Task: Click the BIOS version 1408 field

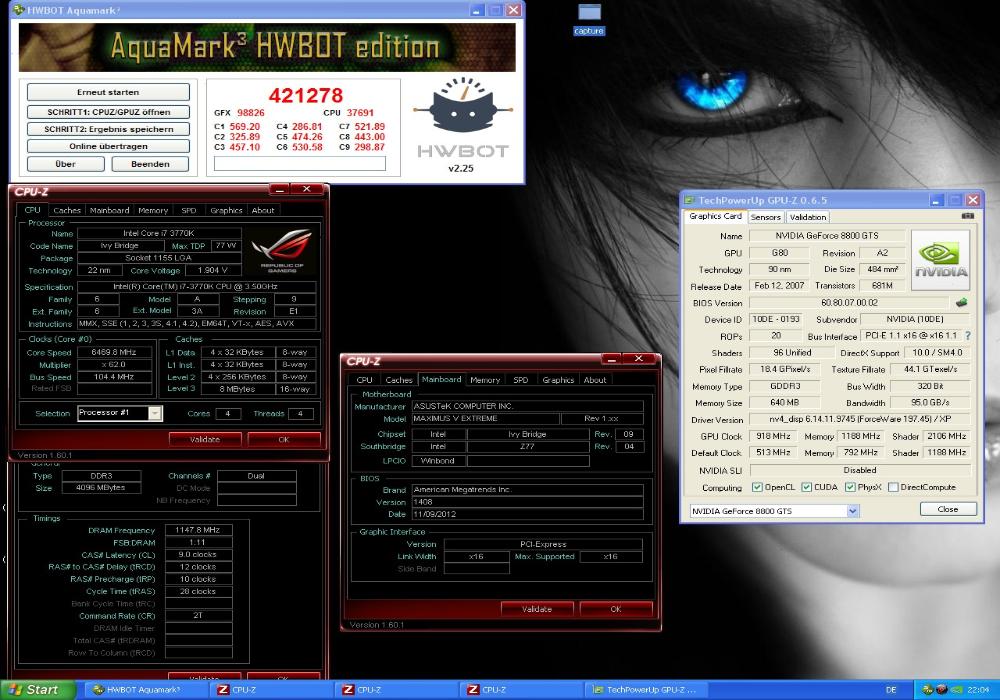Action: tap(527, 502)
